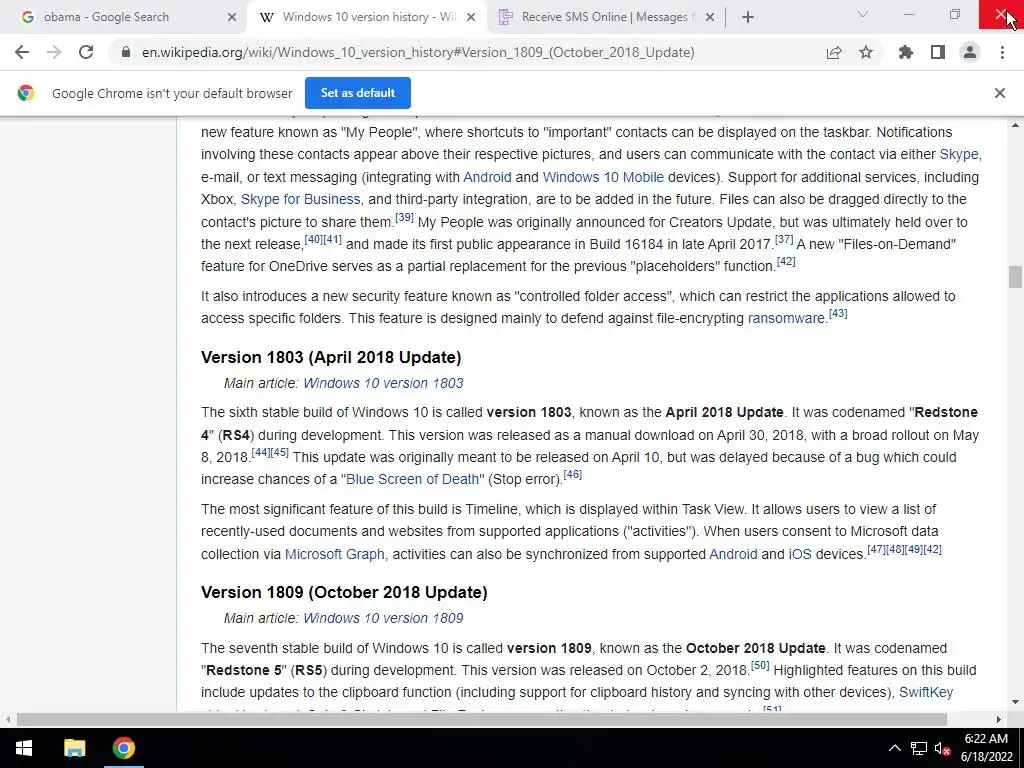Open a new tab with plus button
Viewport: 1024px width, 768px height.
[x=748, y=17]
